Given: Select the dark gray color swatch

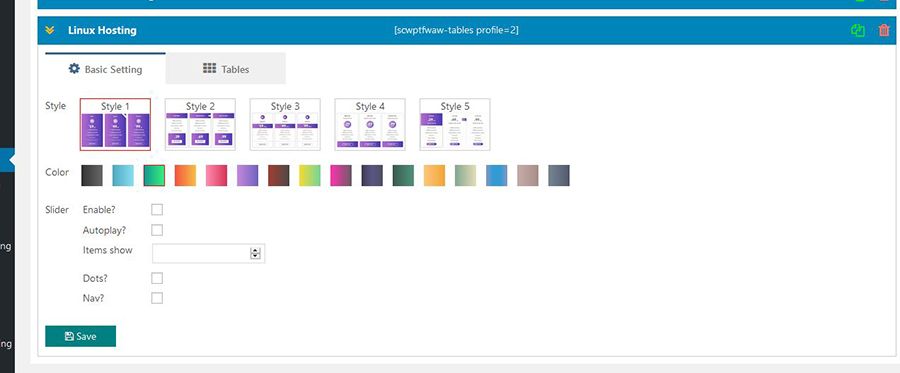Looking at the screenshot, I should [x=92, y=176].
